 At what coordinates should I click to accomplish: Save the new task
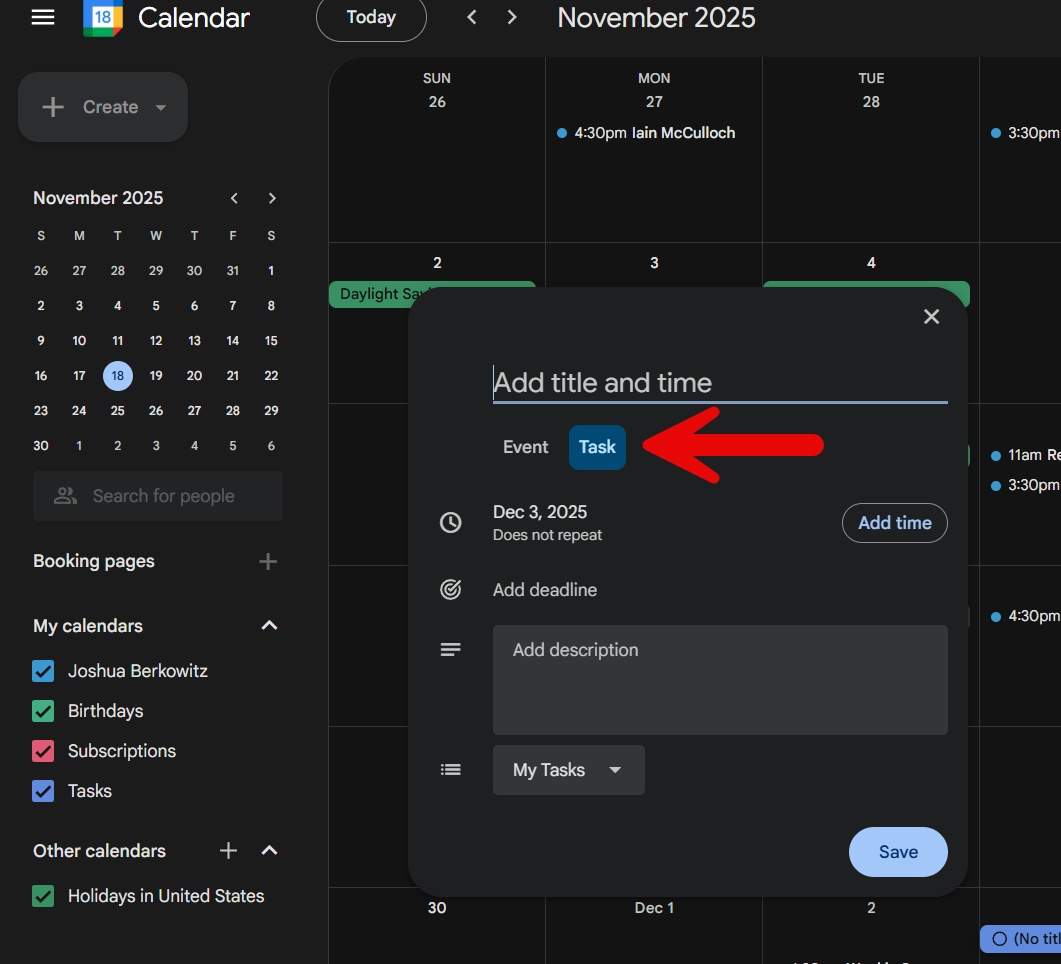(x=897, y=852)
